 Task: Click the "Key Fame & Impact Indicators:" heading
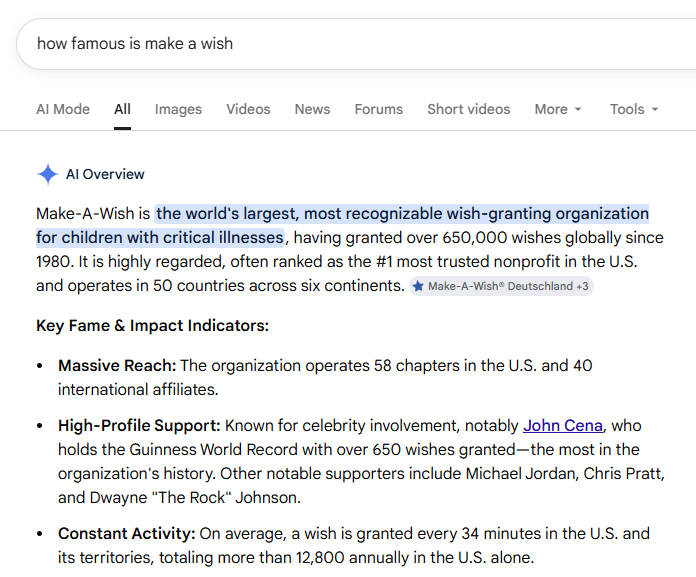pyautogui.click(x=152, y=325)
